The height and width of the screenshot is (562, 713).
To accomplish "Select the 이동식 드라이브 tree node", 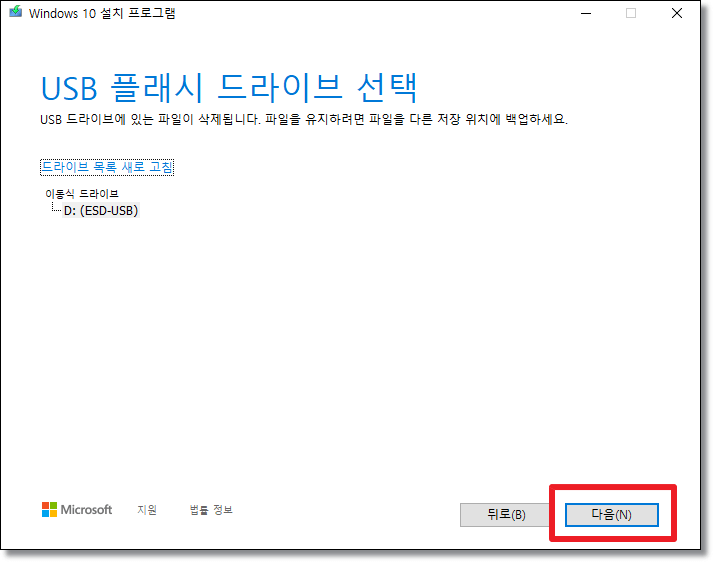I will (82, 194).
